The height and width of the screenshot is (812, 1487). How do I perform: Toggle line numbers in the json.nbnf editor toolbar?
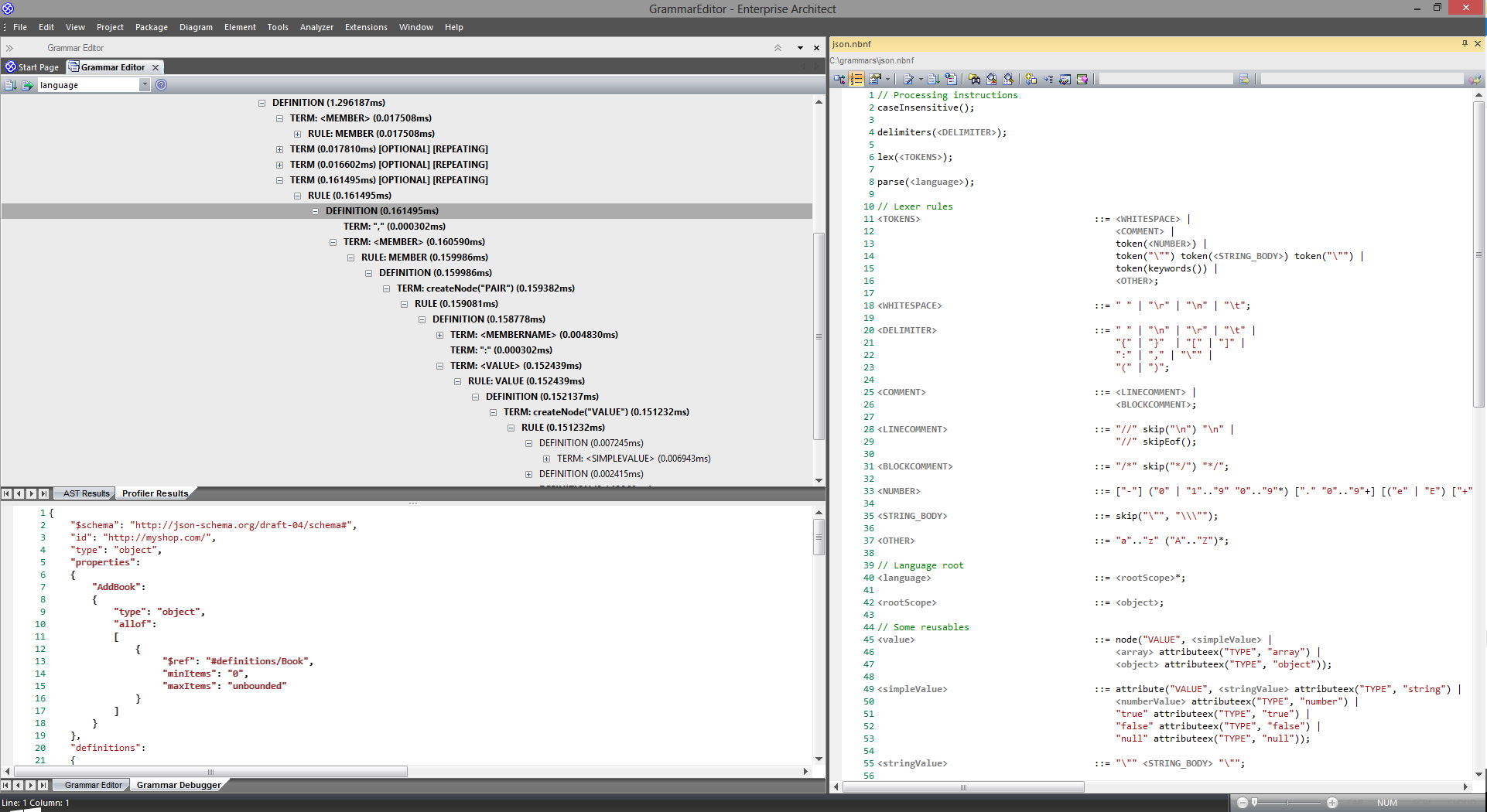coord(856,79)
